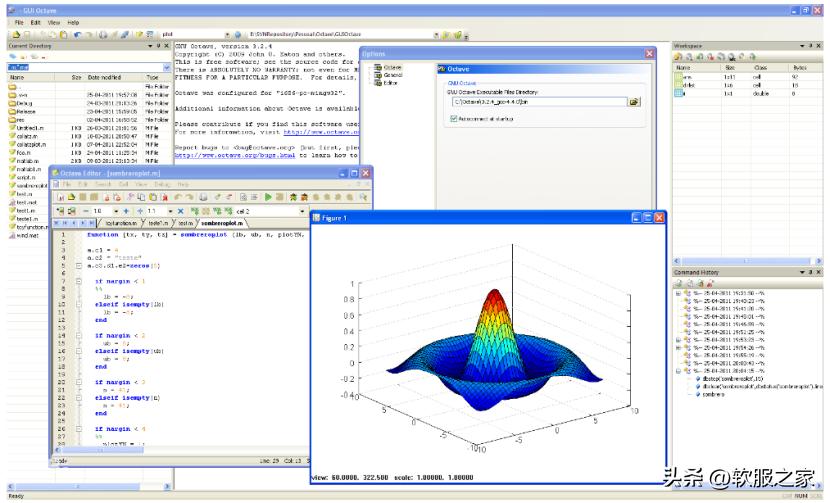This screenshot has width=830, height=503.
Task: Select the 'sombrero' entry in Command History
Action: click(713, 394)
